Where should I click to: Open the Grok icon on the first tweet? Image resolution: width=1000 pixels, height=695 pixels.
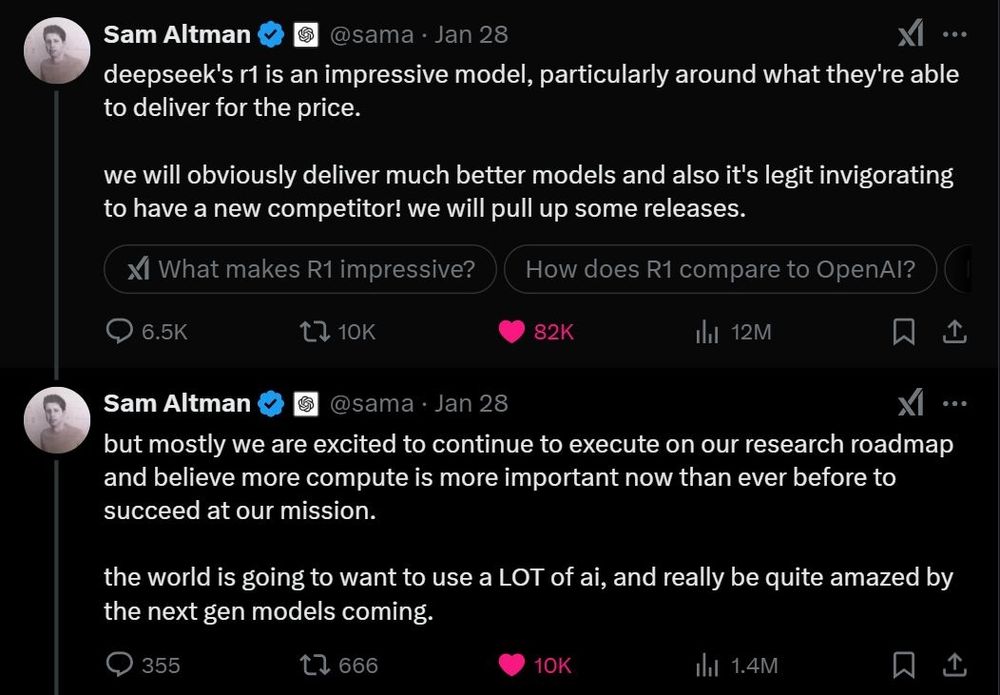point(911,33)
